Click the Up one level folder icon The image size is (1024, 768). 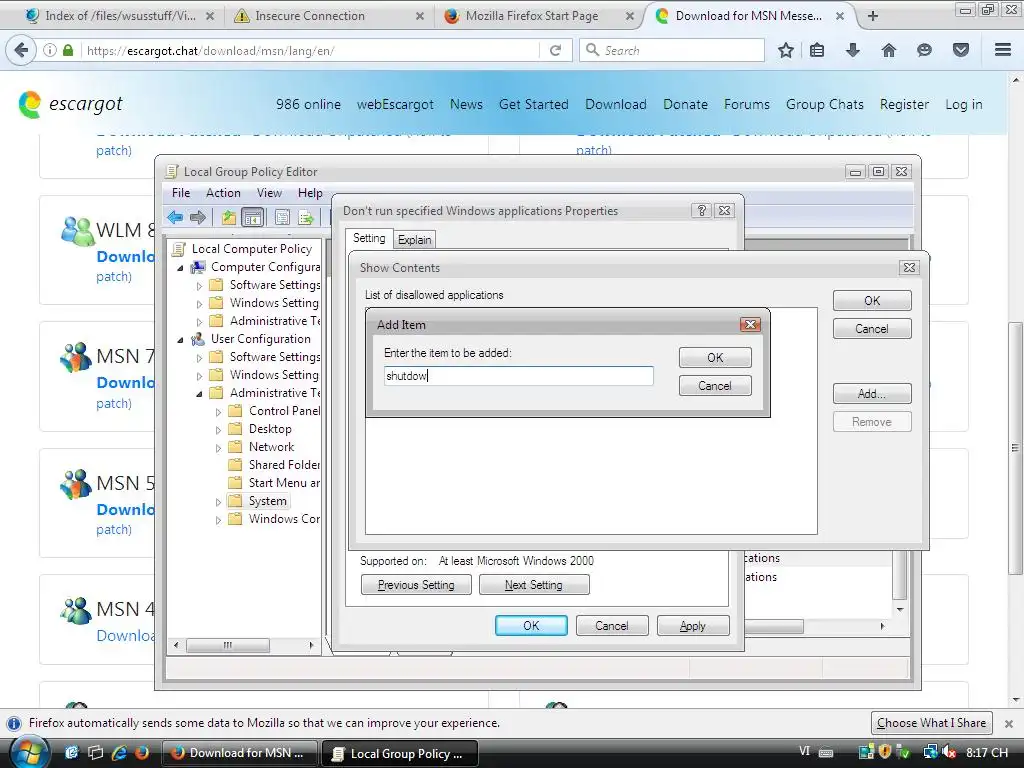(229, 217)
